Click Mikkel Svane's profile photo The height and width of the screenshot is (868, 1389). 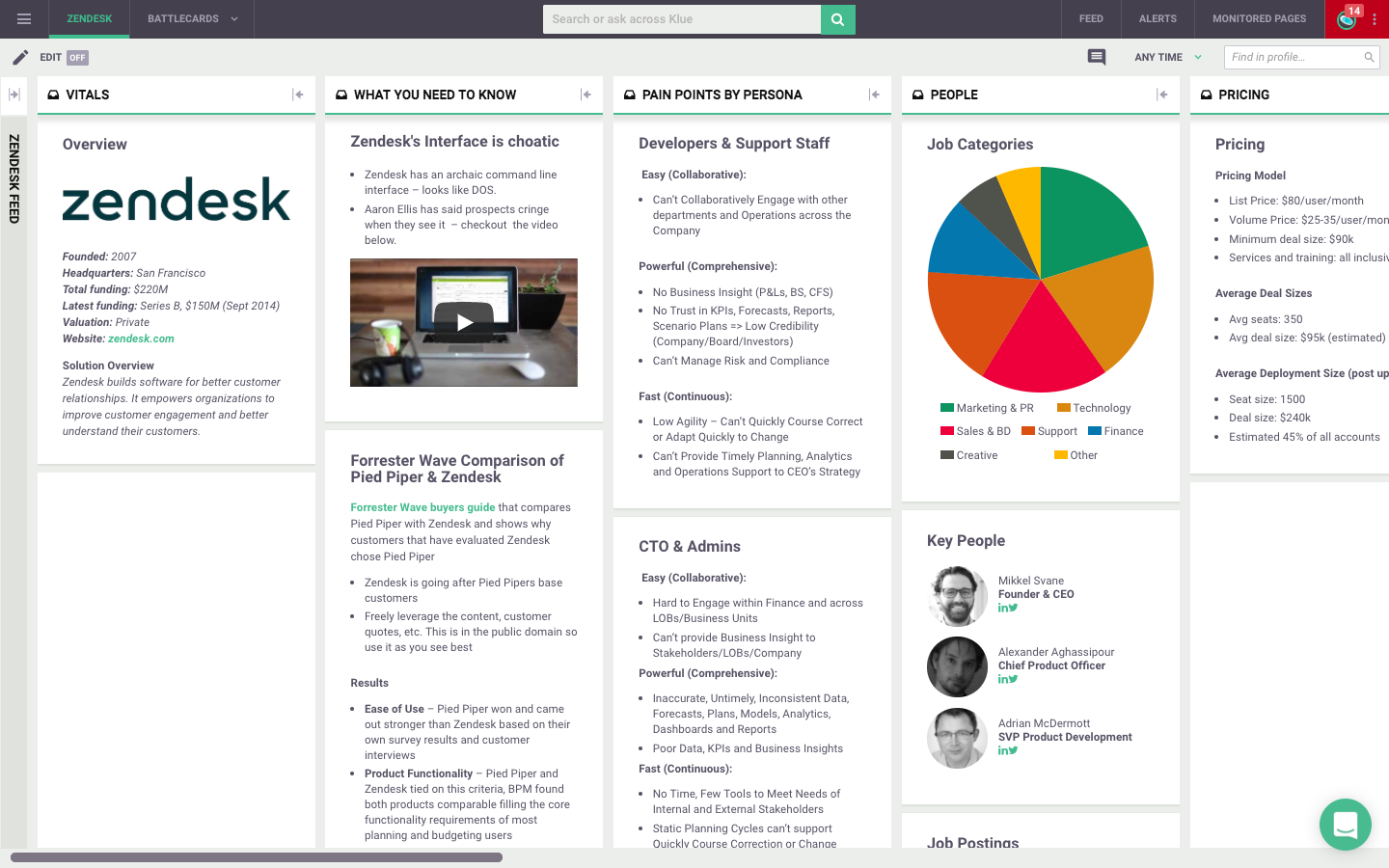(957, 596)
